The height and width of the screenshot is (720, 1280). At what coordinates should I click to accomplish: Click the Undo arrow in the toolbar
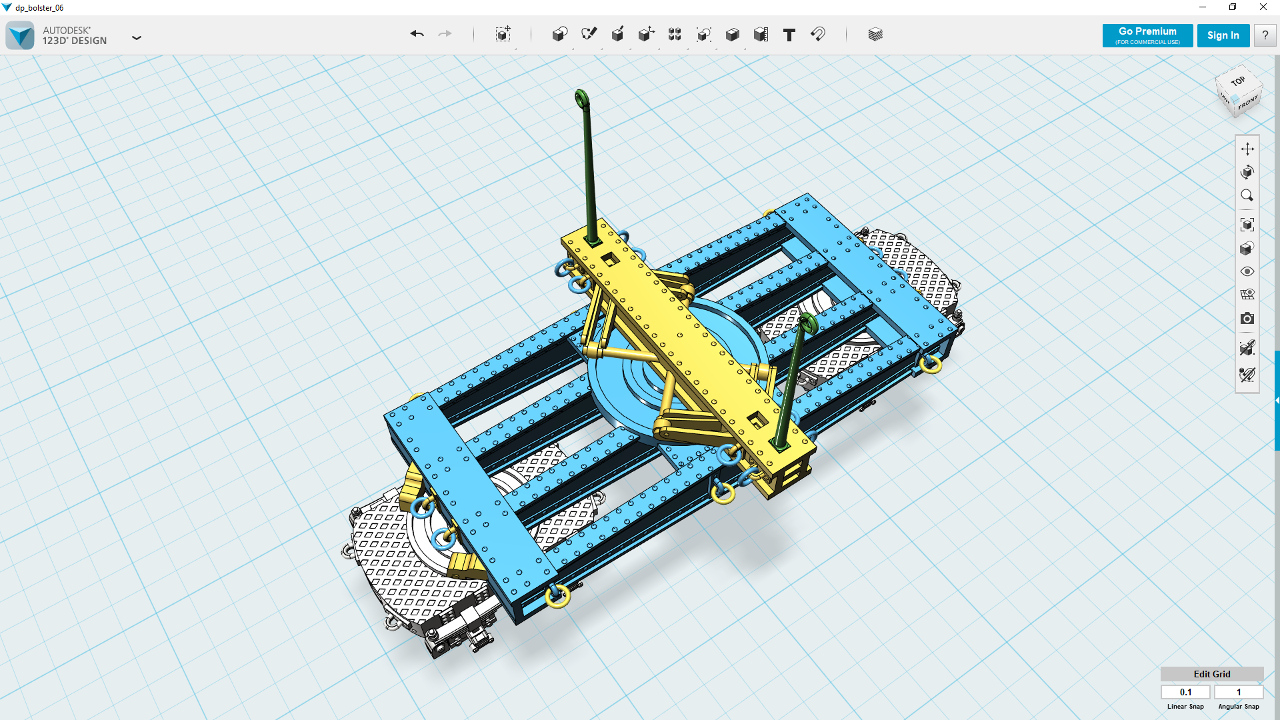tap(417, 34)
